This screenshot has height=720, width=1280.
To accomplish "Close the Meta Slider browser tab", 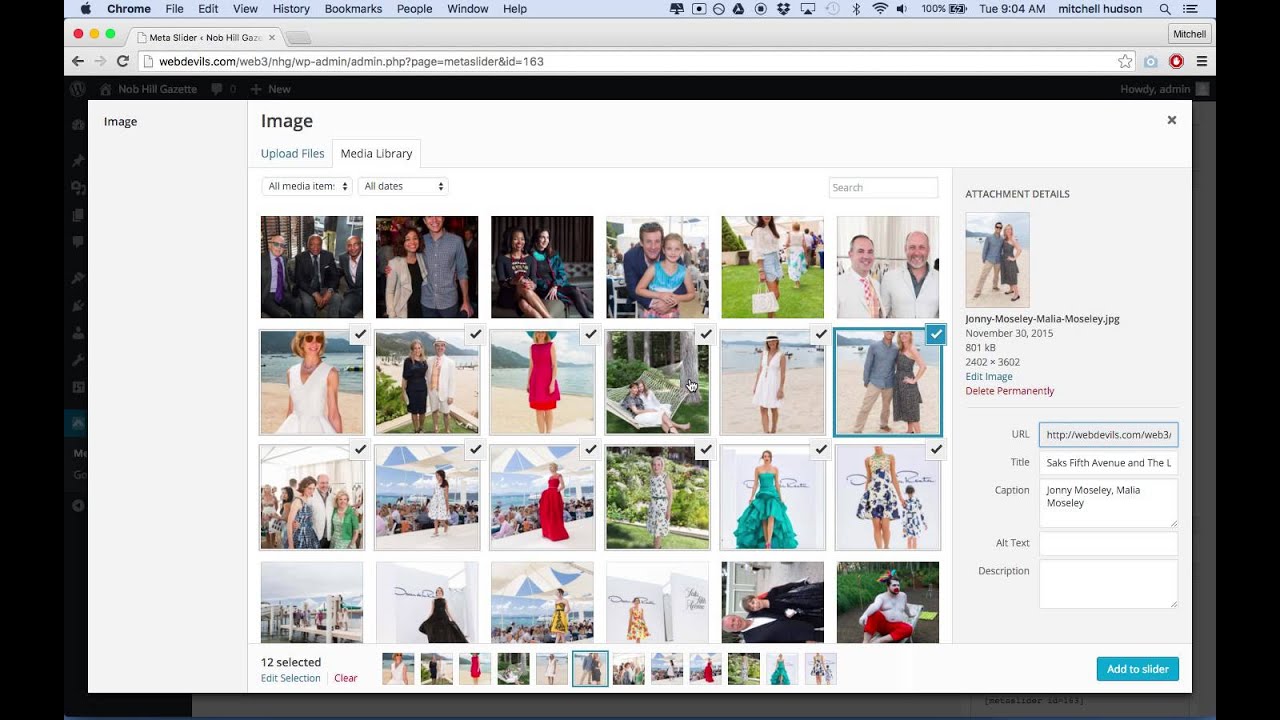I will 272,37.
